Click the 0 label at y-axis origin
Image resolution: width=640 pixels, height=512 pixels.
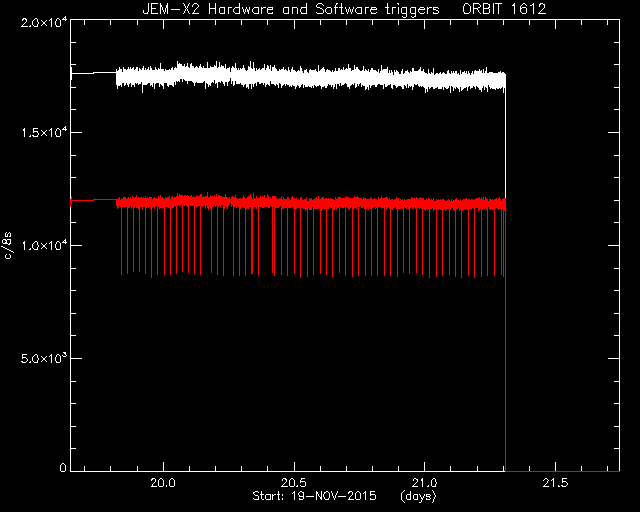point(63,468)
